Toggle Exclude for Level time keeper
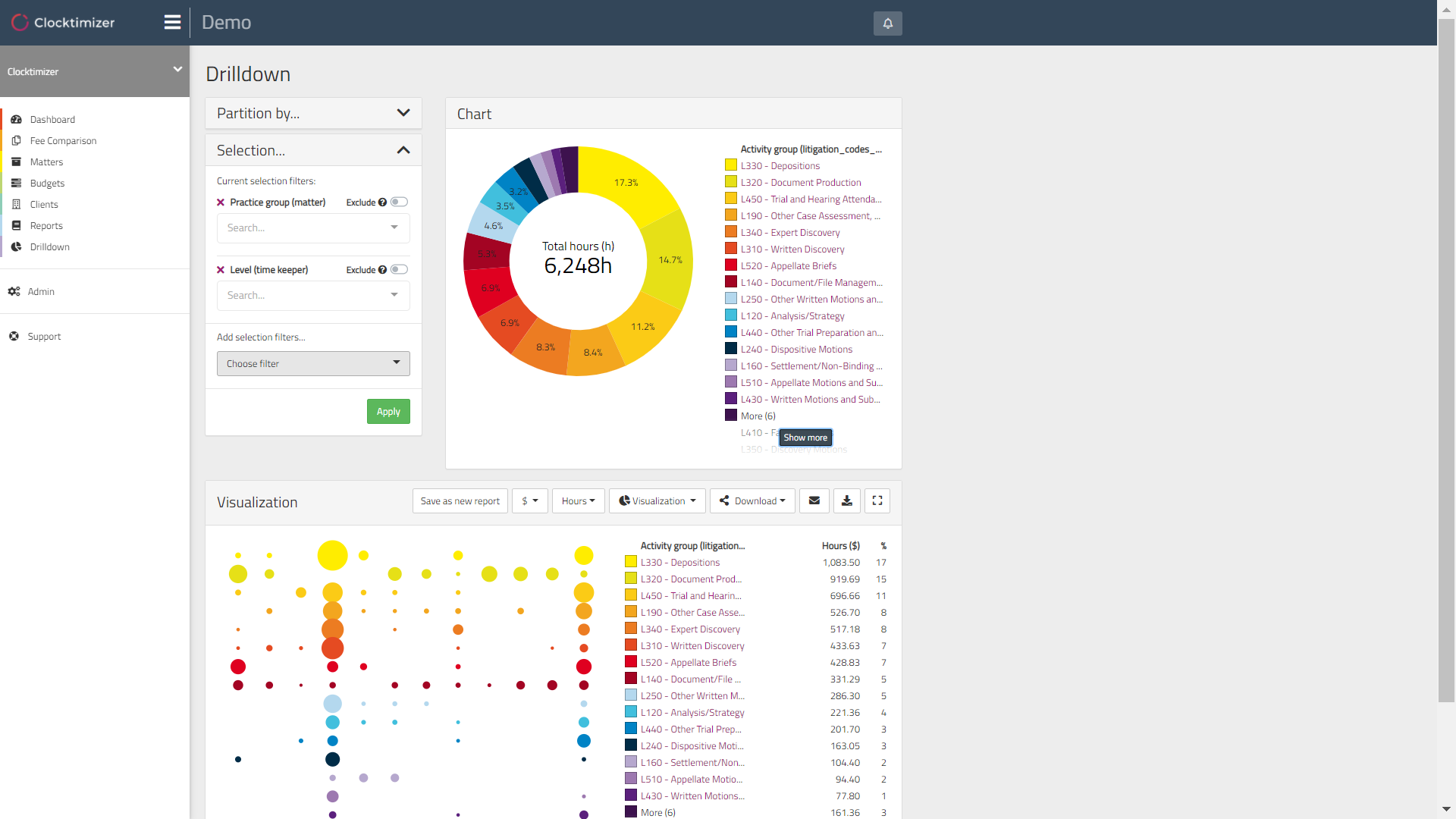The width and height of the screenshot is (1456, 819). click(x=399, y=270)
